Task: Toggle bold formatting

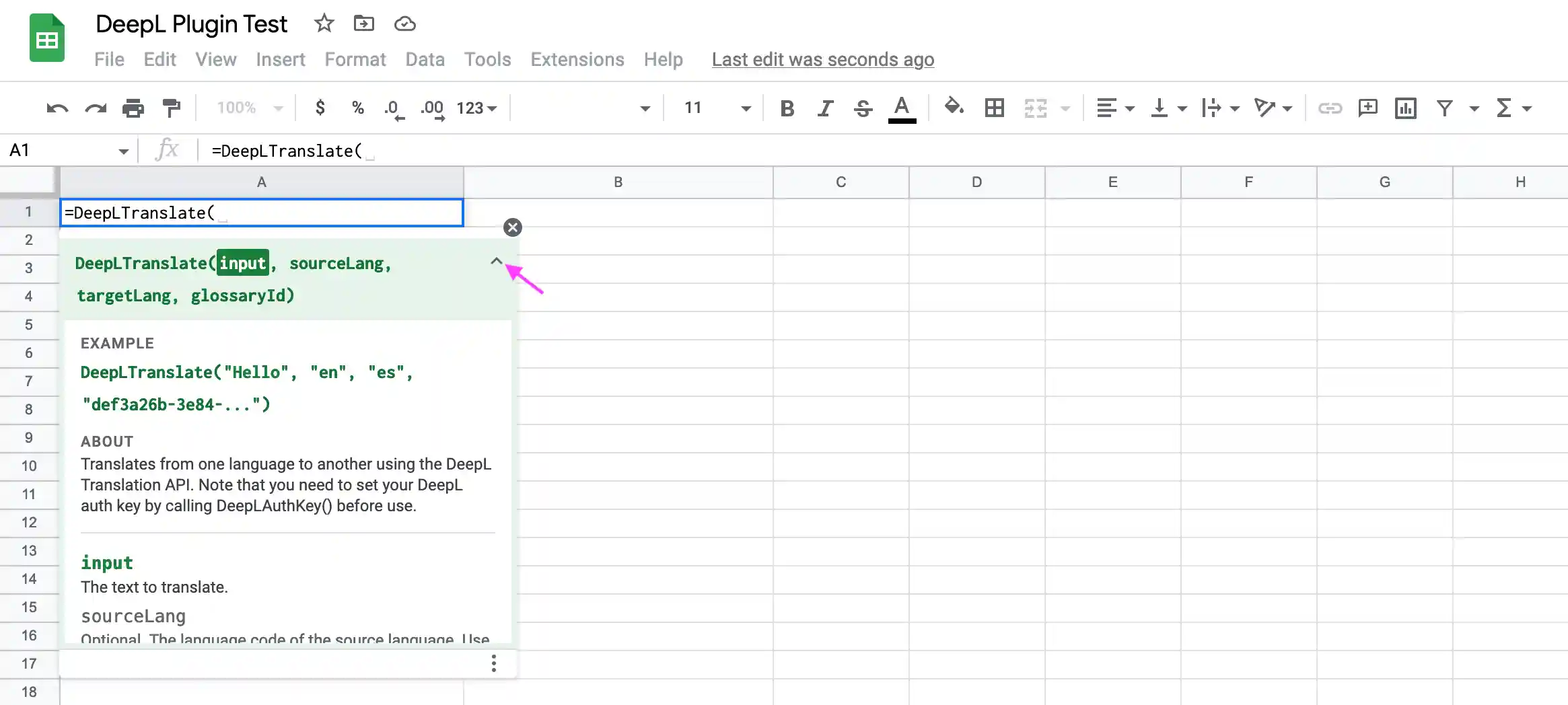Action: (x=787, y=108)
